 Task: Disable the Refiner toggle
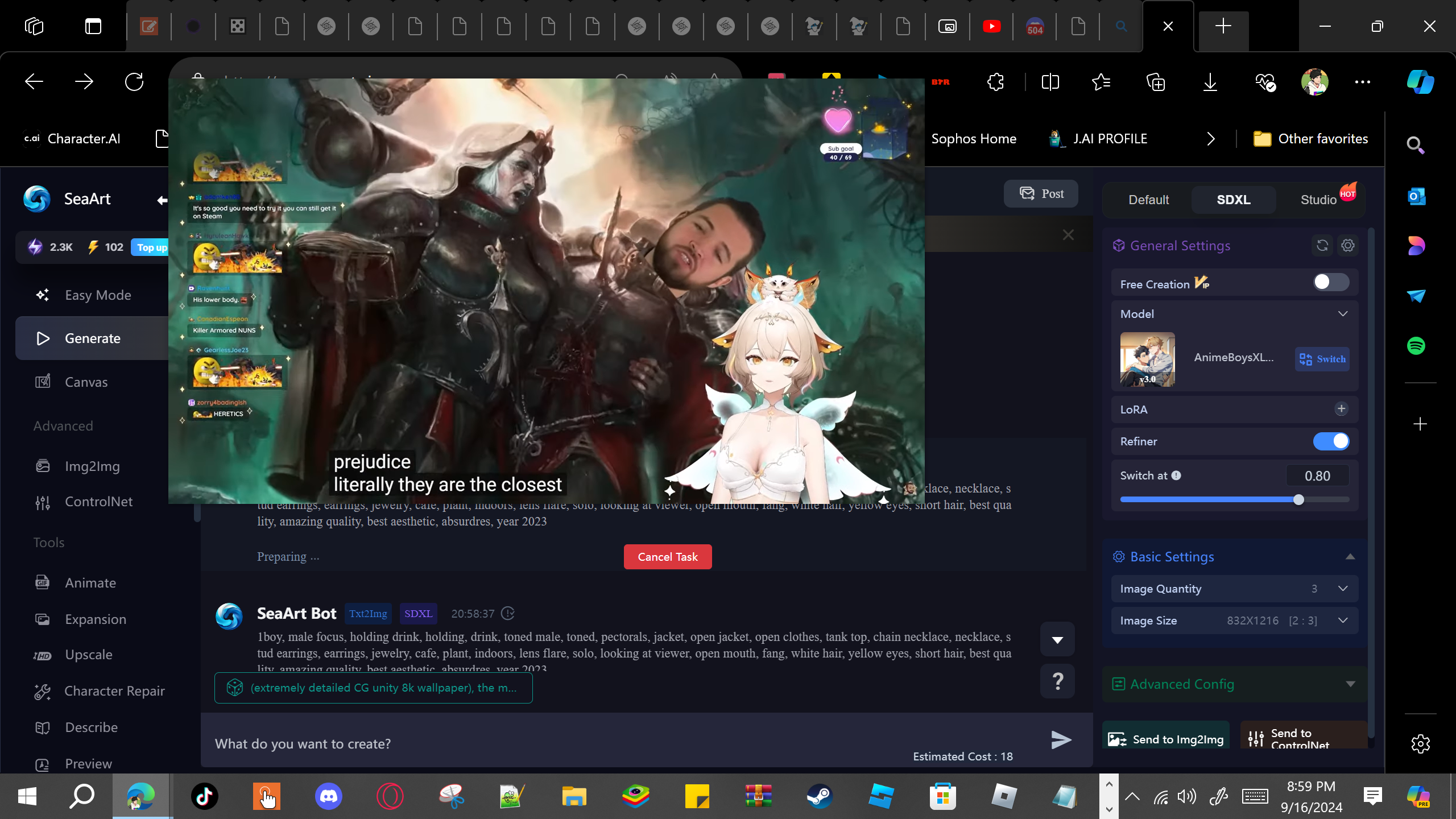1331,441
